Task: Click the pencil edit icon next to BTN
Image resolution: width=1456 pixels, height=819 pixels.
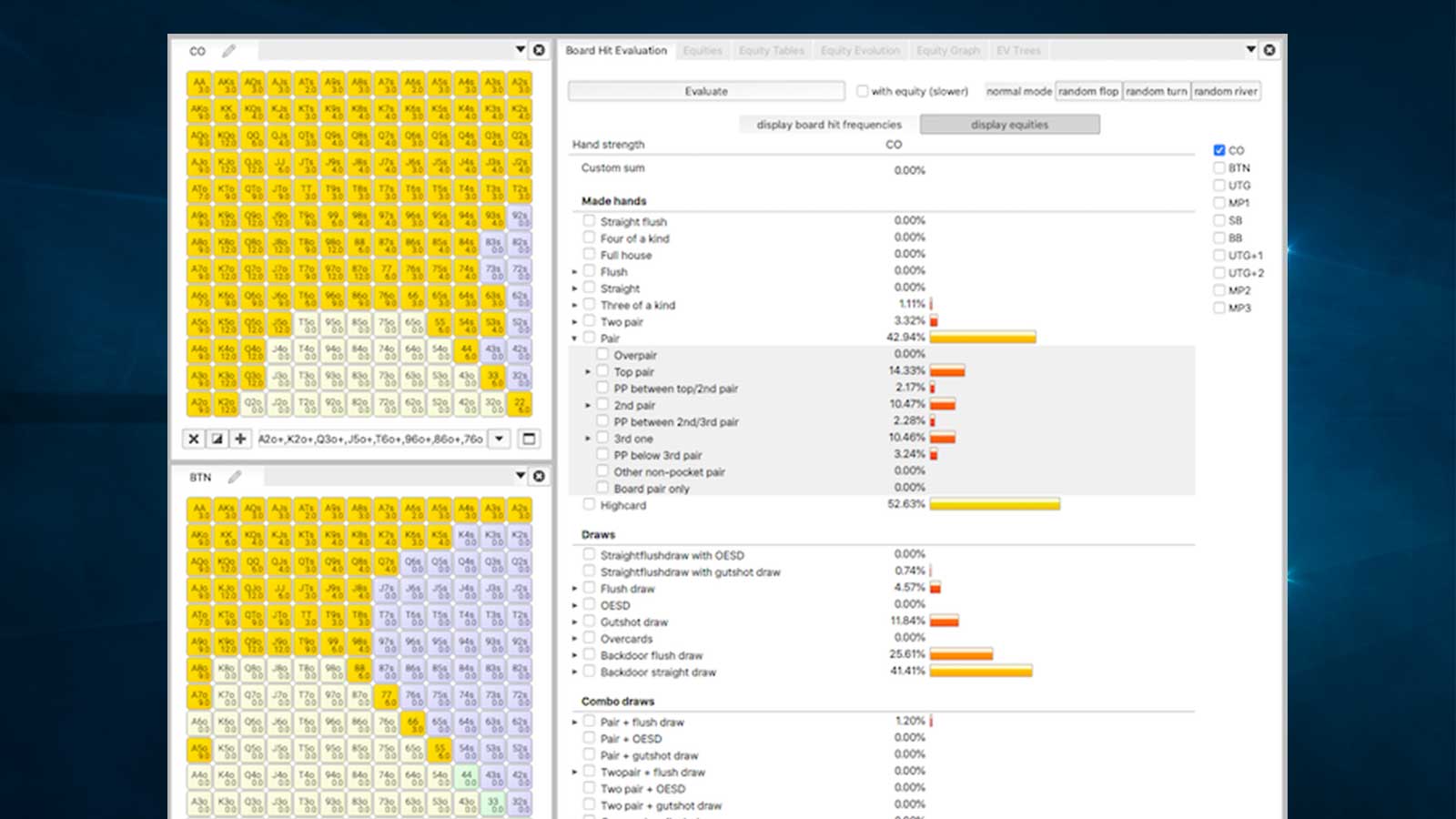Action: tap(234, 477)
